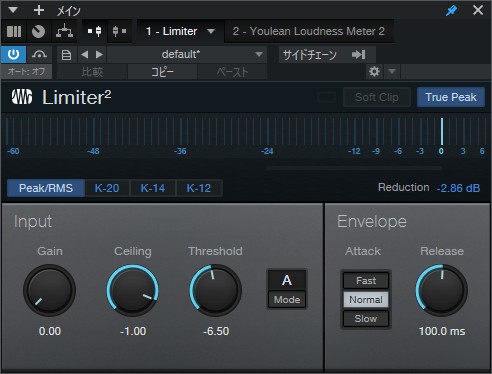The height and width of the screenshot is (374, 492).
Task: Select Slow attack
Action: (x=366, y=318)
